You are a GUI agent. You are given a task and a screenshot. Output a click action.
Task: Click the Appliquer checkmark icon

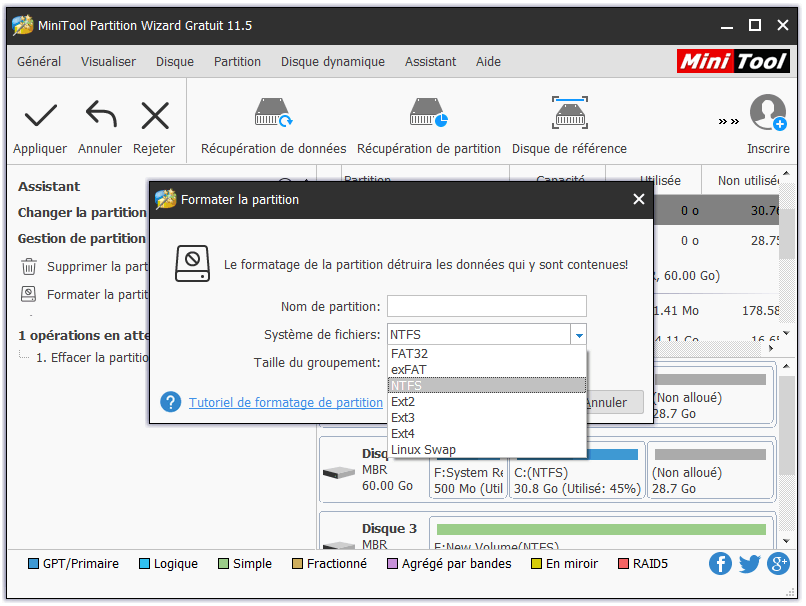pos(41,115)
